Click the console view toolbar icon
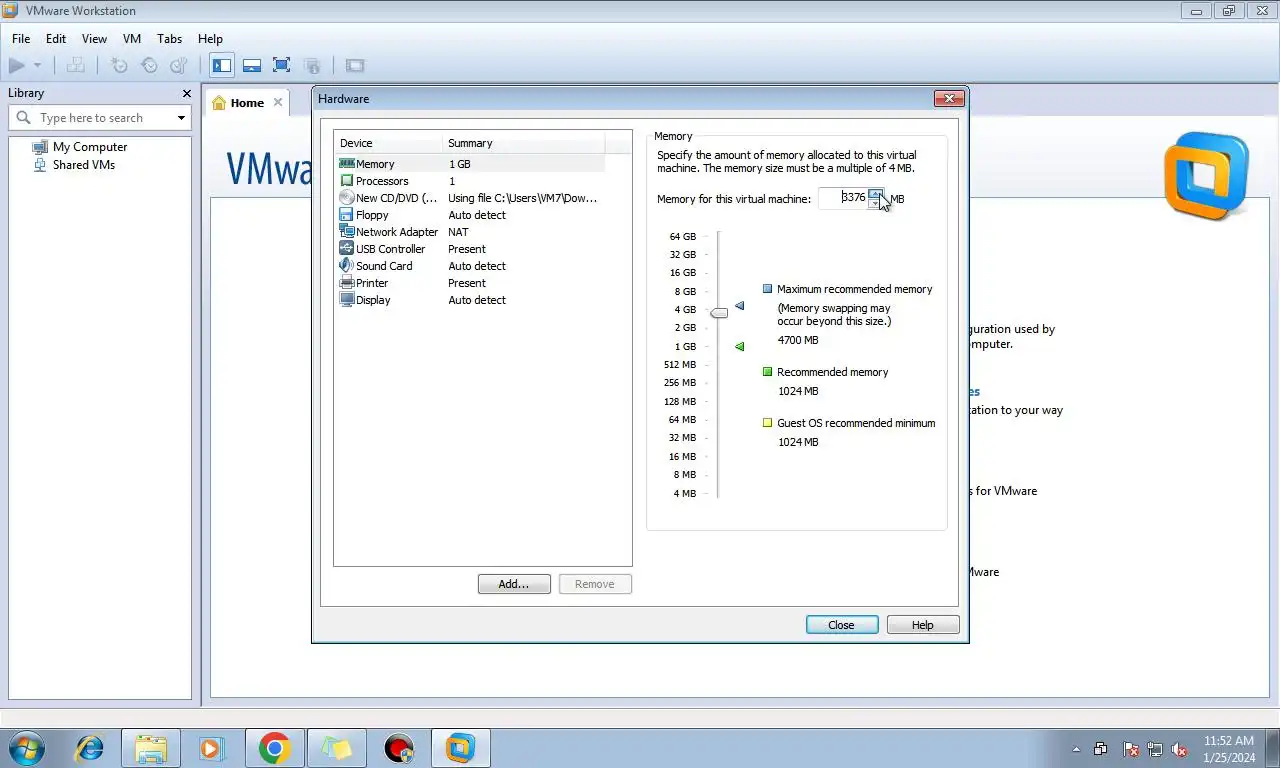The height and width of the screenshot is (768, 1280). (x=355, y=66)
